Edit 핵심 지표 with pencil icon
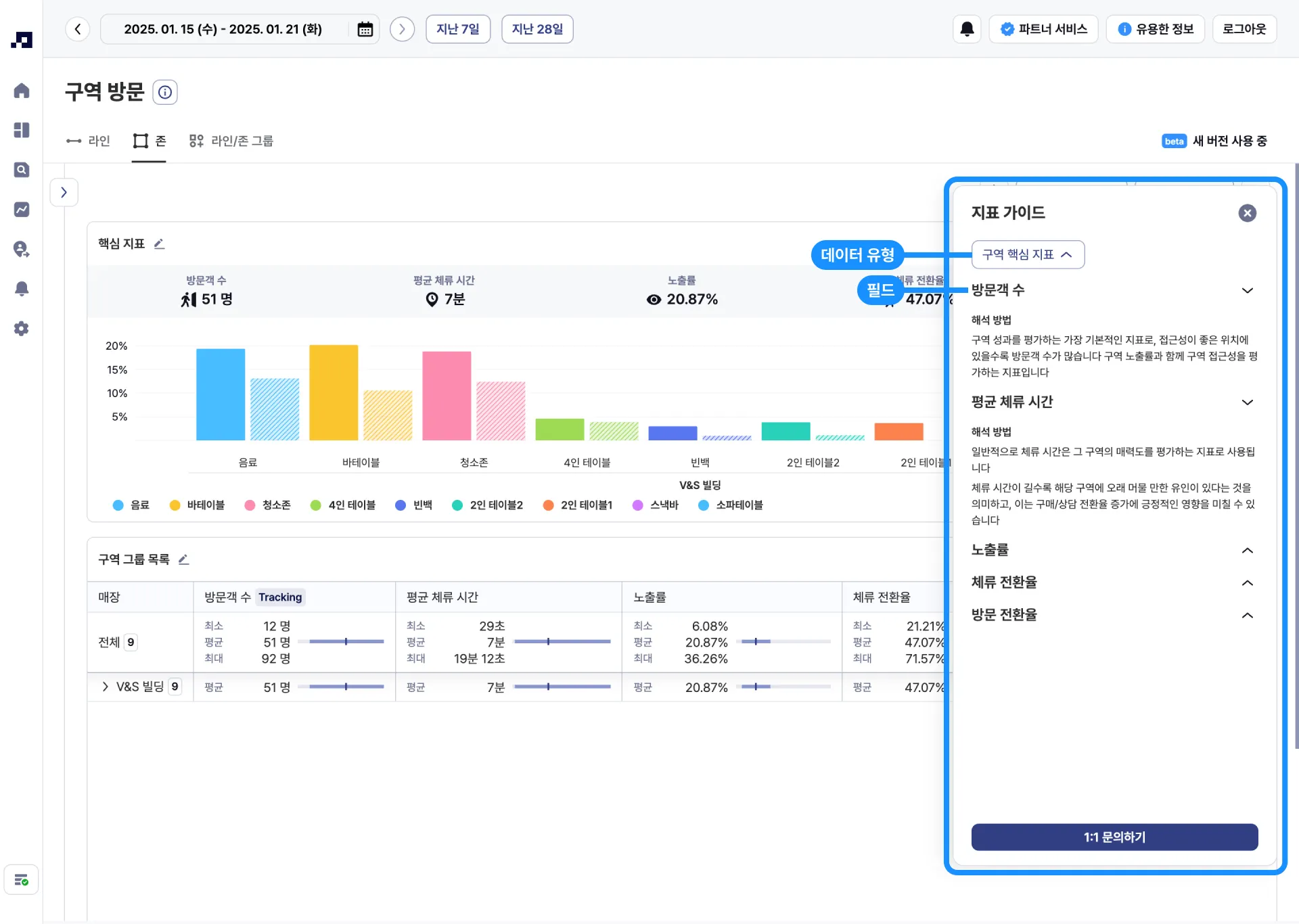This screenshot has width=1299, height=924. (x=160, y=244)
